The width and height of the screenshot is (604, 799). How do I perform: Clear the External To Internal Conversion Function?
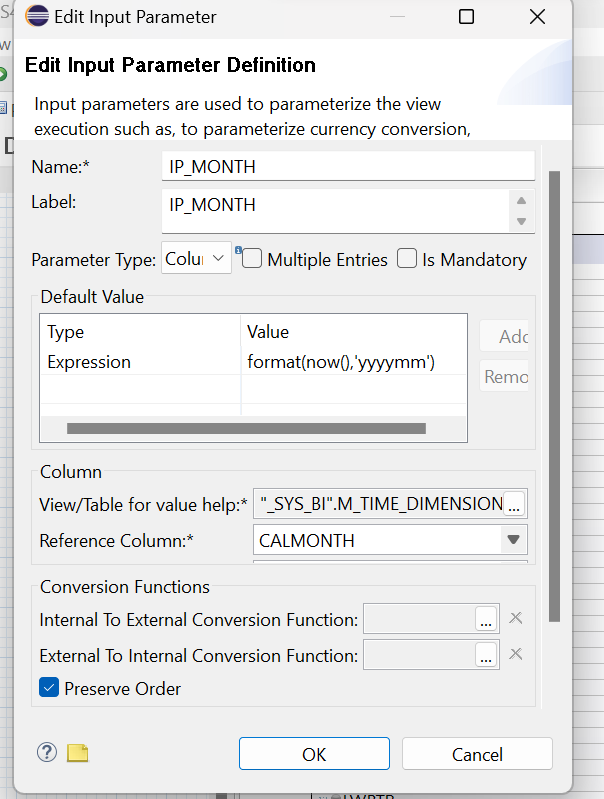pos(516,654)
